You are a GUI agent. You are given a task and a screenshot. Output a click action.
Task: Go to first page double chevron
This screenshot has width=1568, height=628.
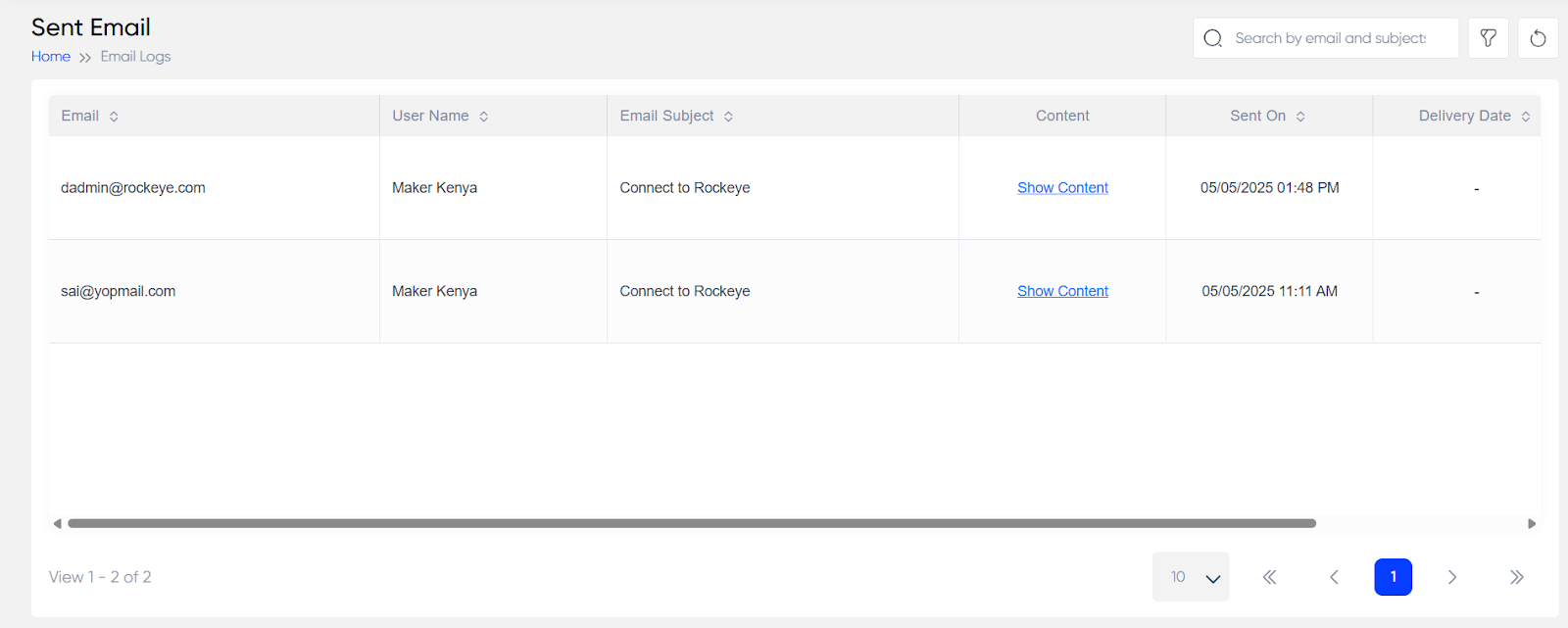(x=1269, y=577)
